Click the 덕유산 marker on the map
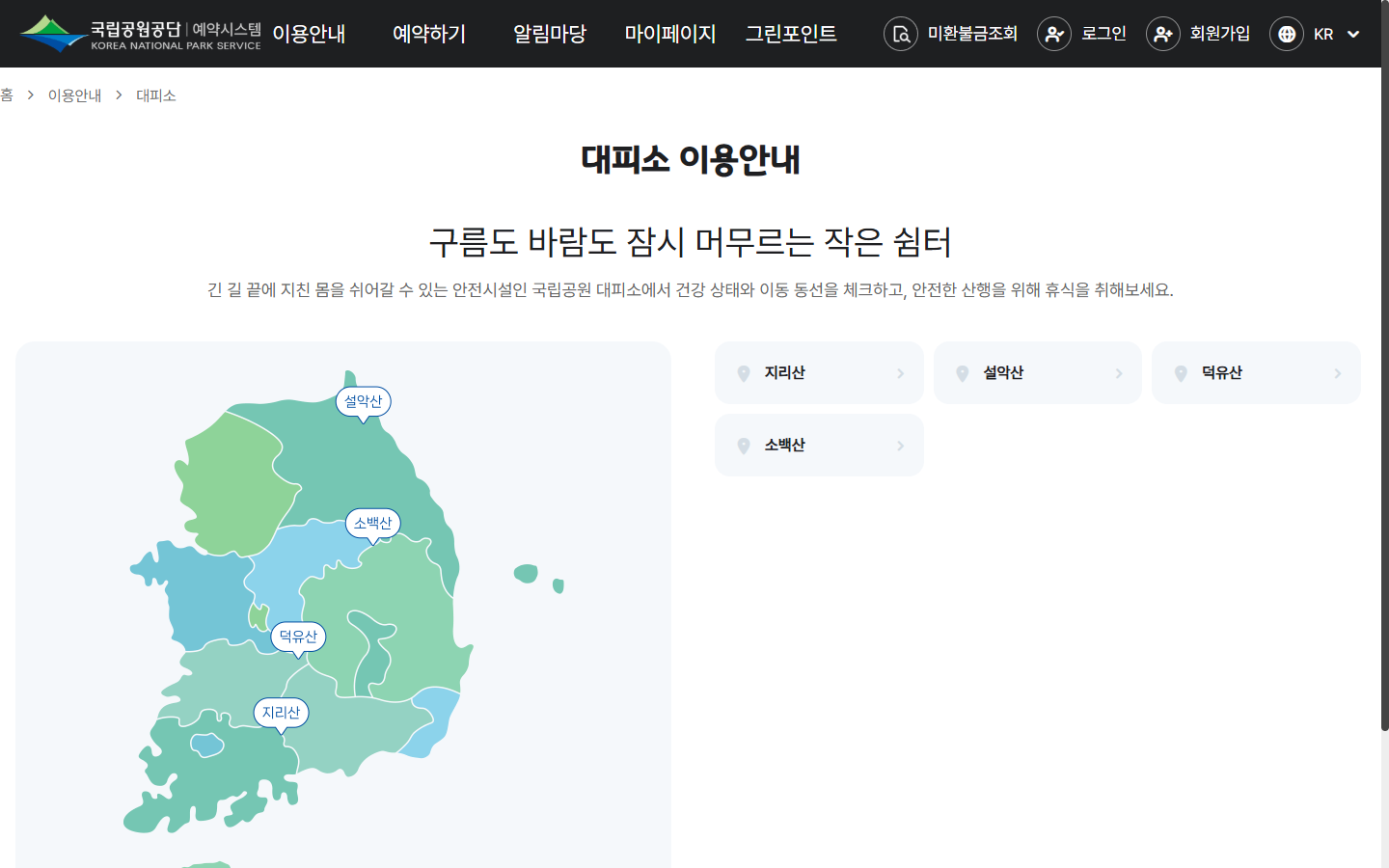 298,637
